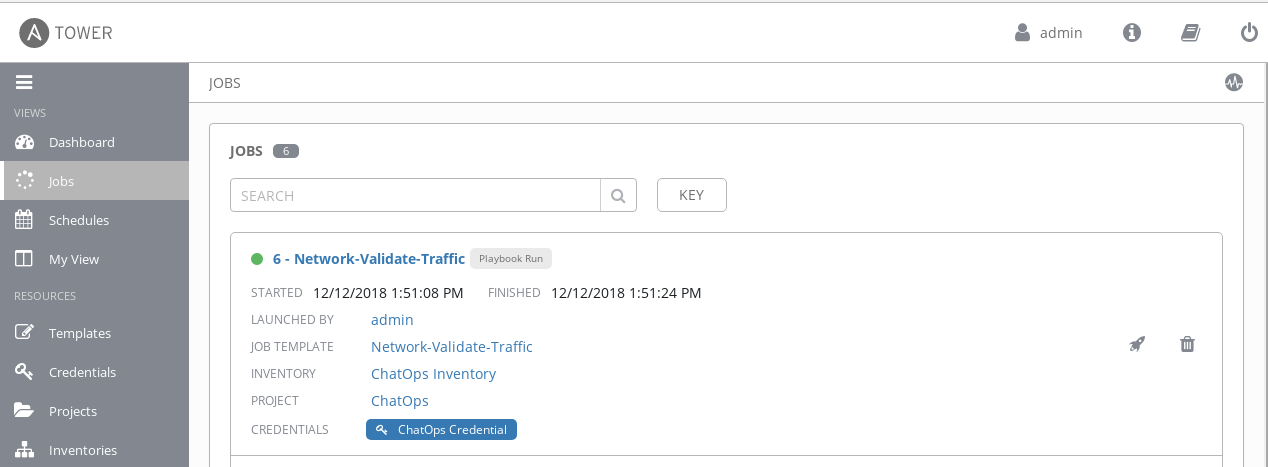
Task: Open documentation book icon
Action: (x=1190, y=33)
